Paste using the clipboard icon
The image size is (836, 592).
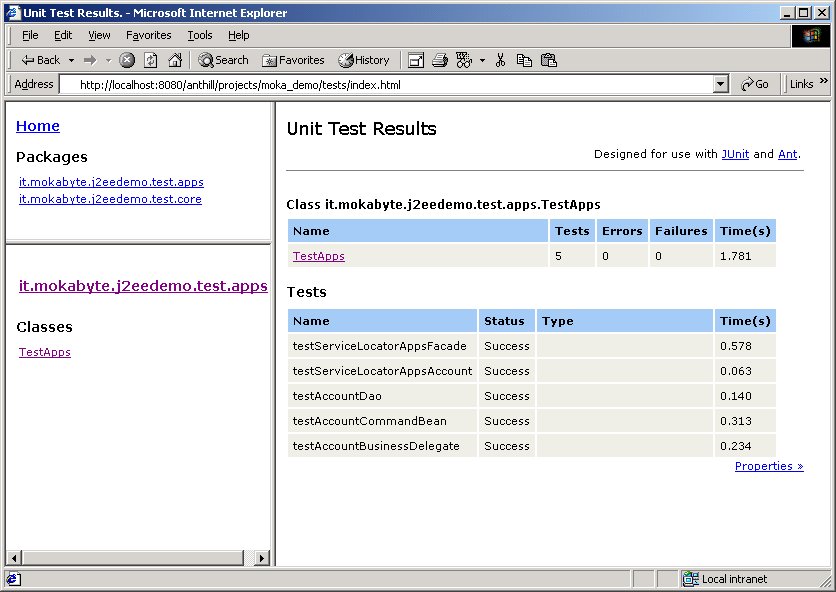549,60
